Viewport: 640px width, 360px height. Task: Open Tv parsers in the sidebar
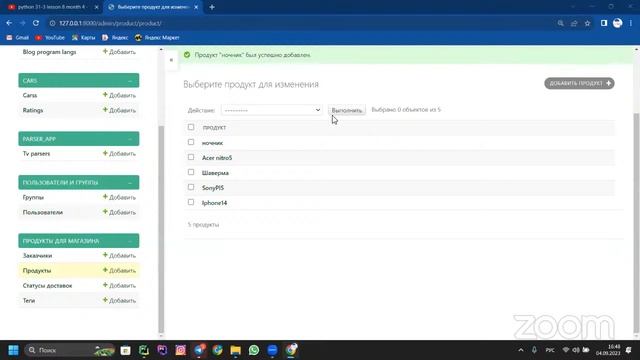36,153
